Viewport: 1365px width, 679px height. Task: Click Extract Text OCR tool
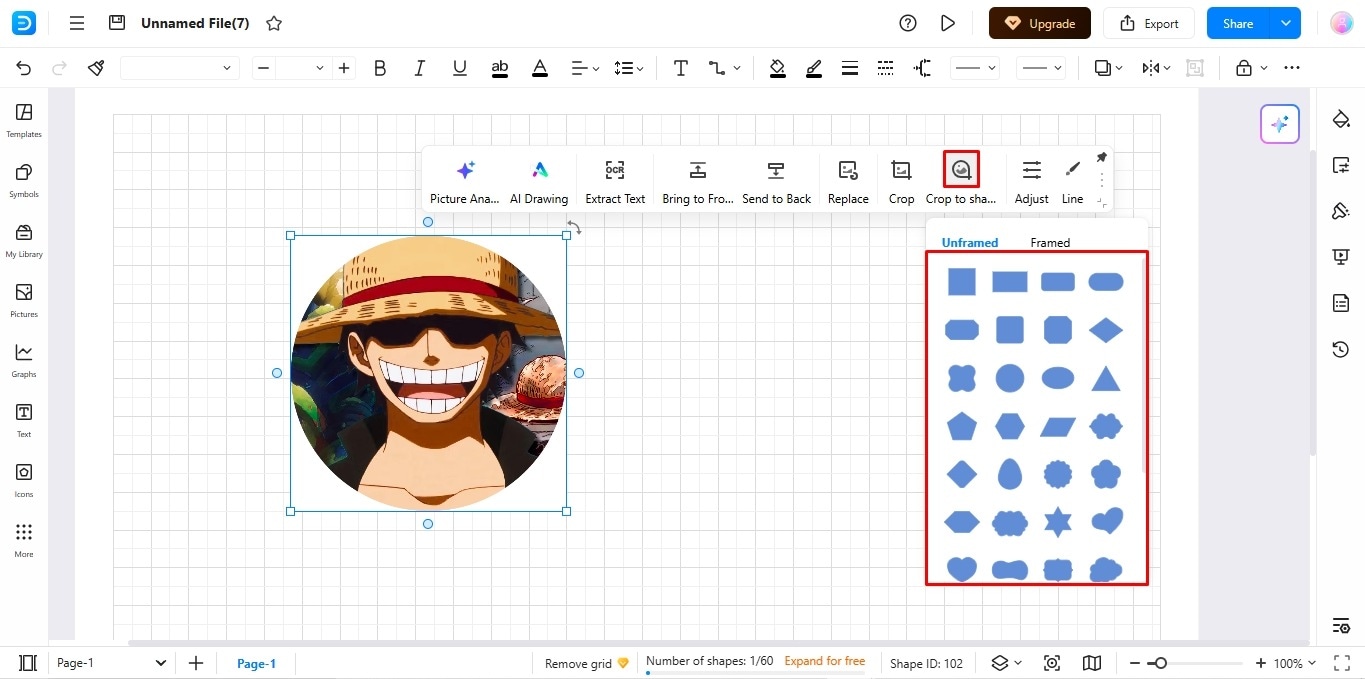615,181
